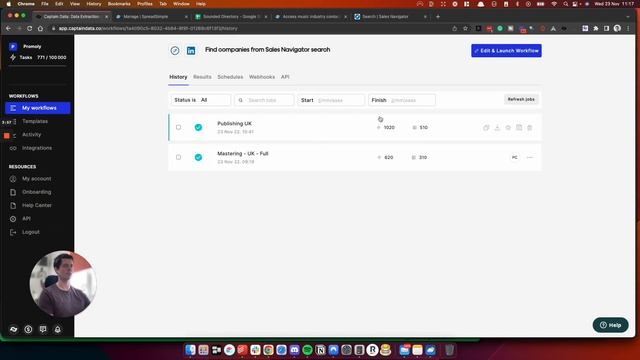Open the Help chat button
The height and width of the screenshot is (360, 640).
pyautogui.click(x=610, y=325)
